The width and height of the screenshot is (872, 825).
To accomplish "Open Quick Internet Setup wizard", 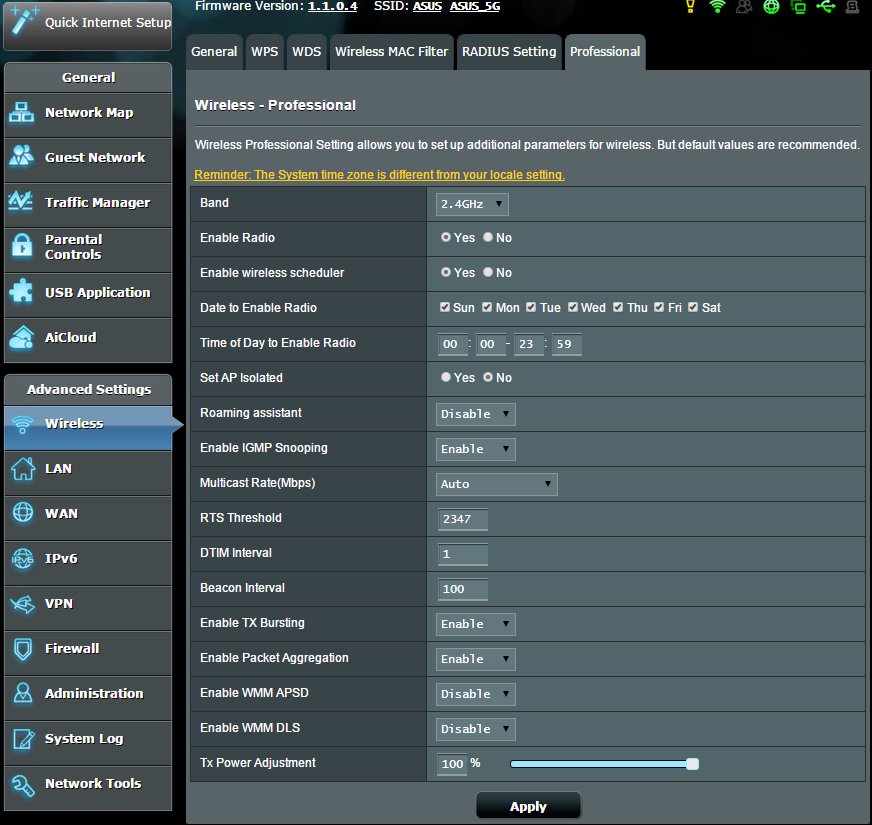I will tap(88, 24).
